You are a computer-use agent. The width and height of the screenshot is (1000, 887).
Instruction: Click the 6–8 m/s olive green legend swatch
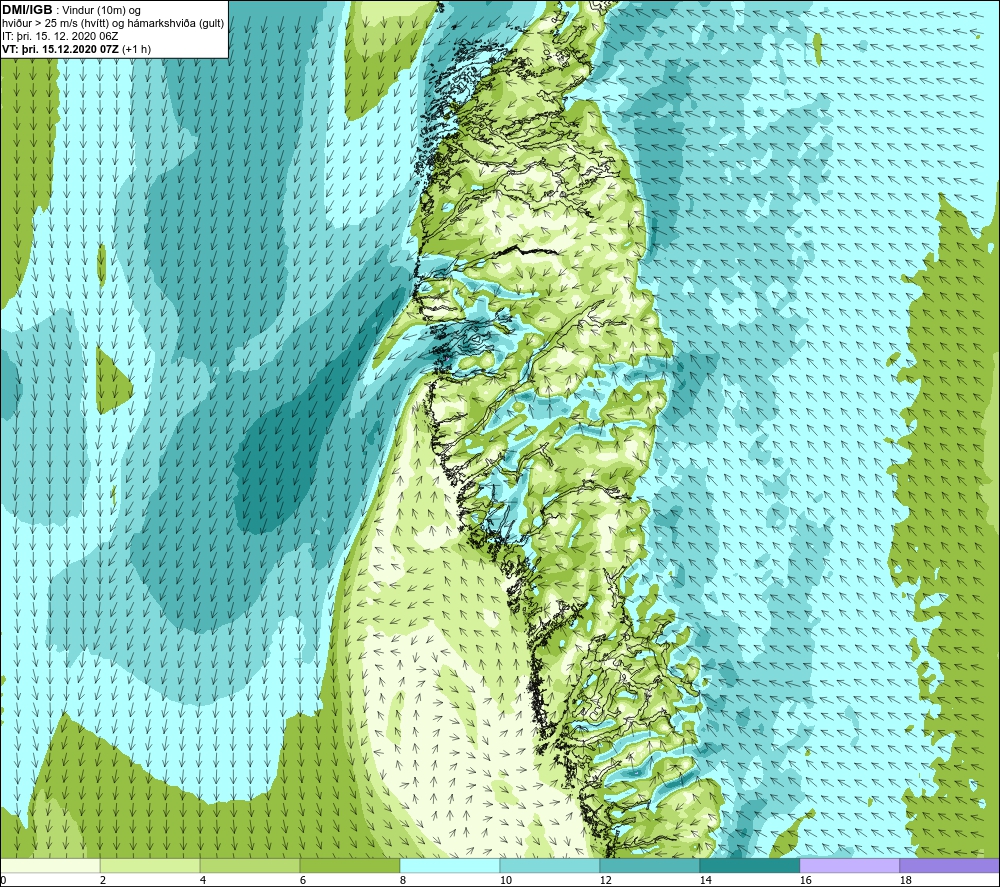(349, 865)
